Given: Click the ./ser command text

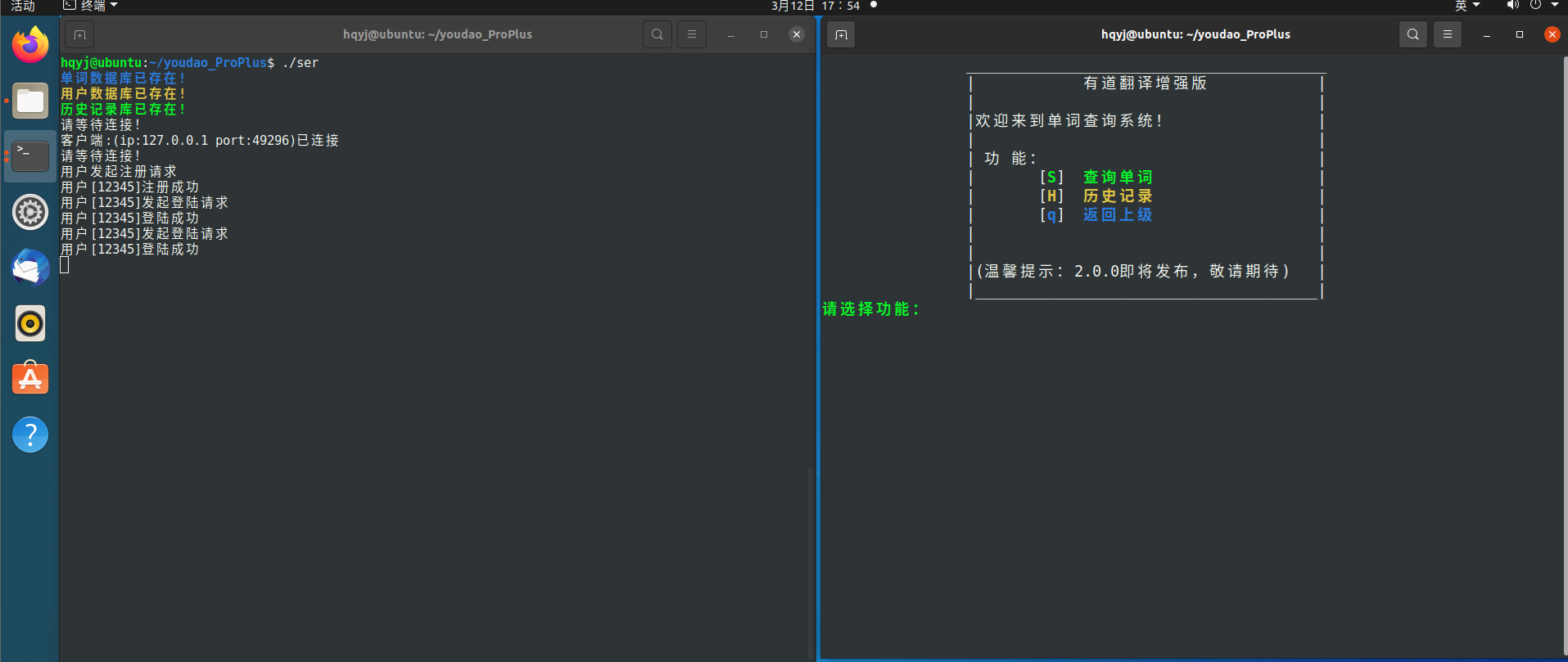Looking at the screenshot, I should tap(300, 62).
